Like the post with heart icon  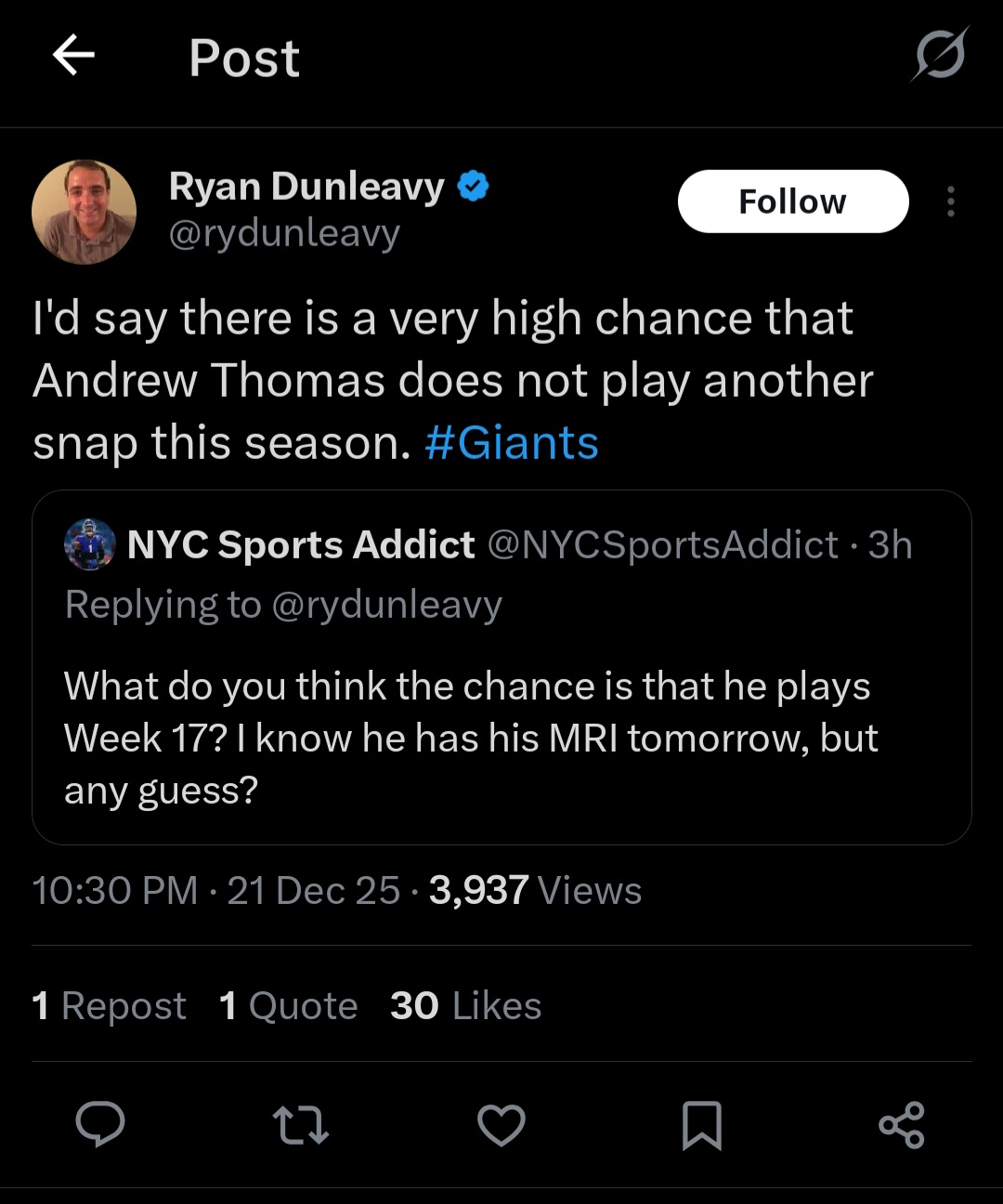[x=501, y=1124]
